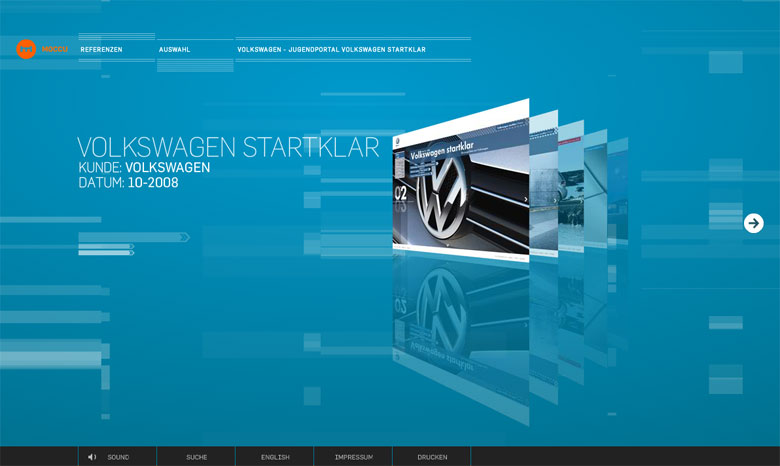Click the orange MOCCU logo
Image resolution: width=780 pixels, height=466 pixels.
pyautogui.click(x=26, y=49)
